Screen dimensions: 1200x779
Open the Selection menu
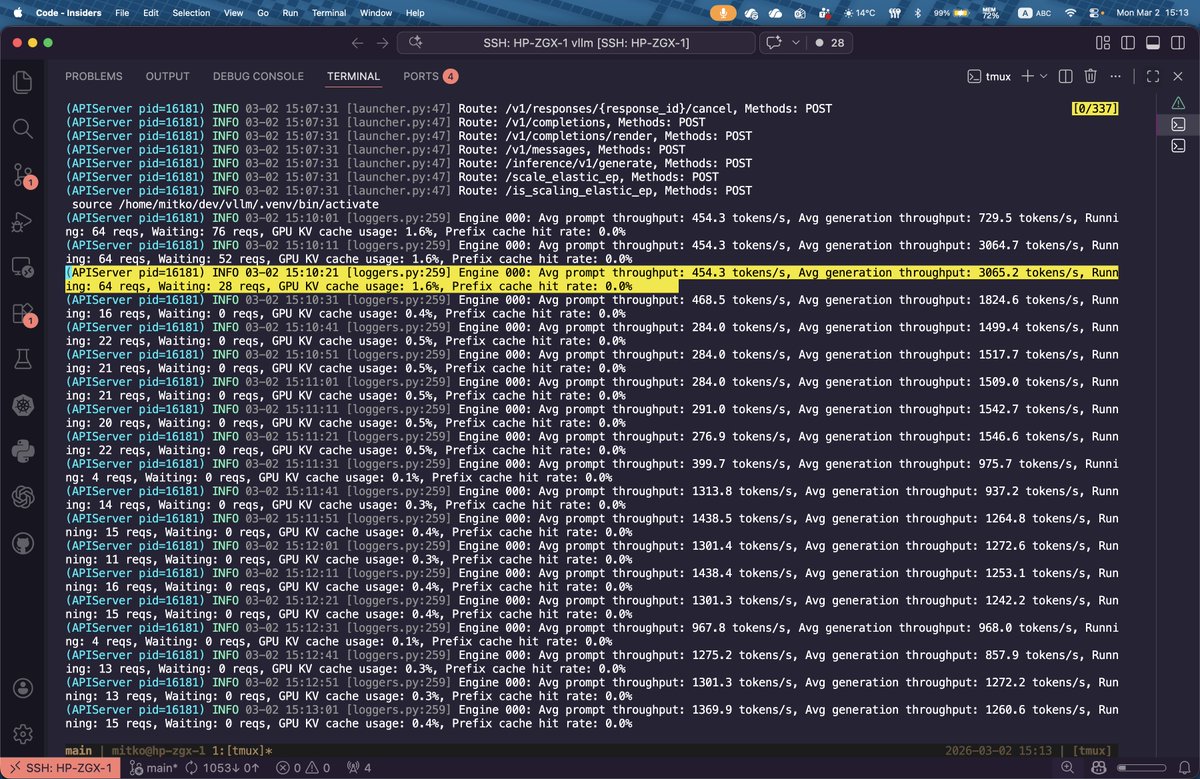click(x=191, y=13)
